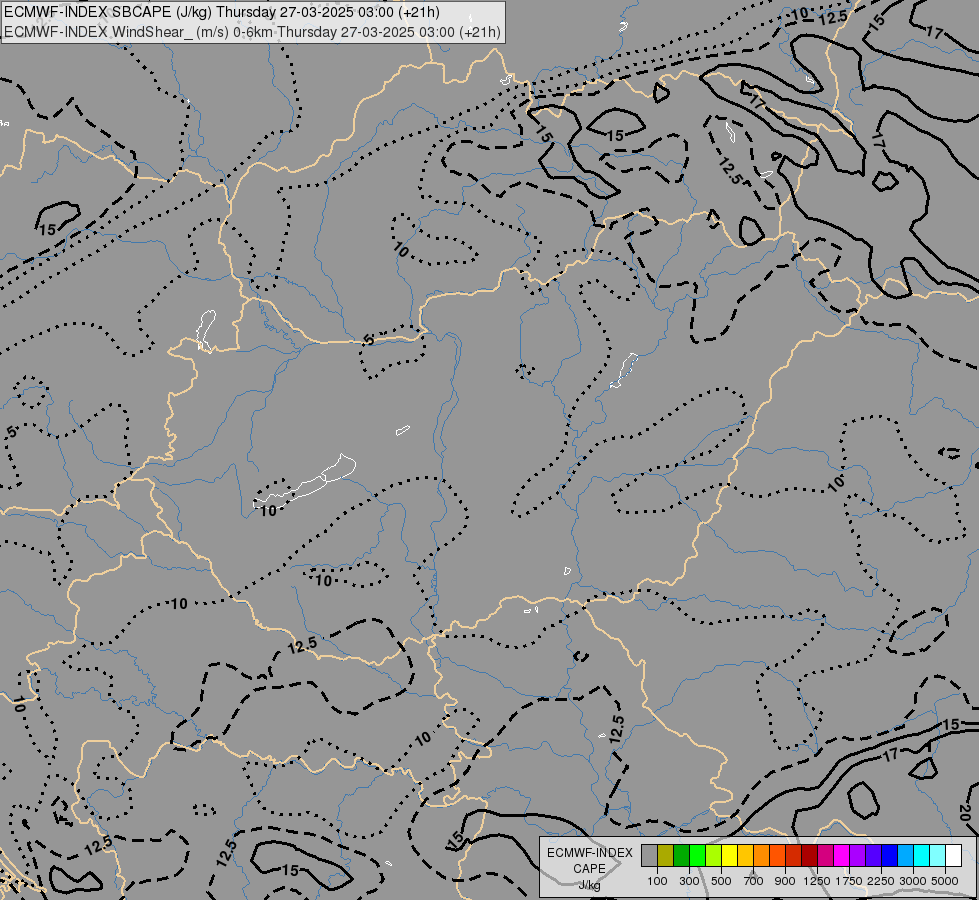The height and width of the screenshot is (900, 979).
Task: Select the bright cyan legend swatch
Action: point(922,855)
